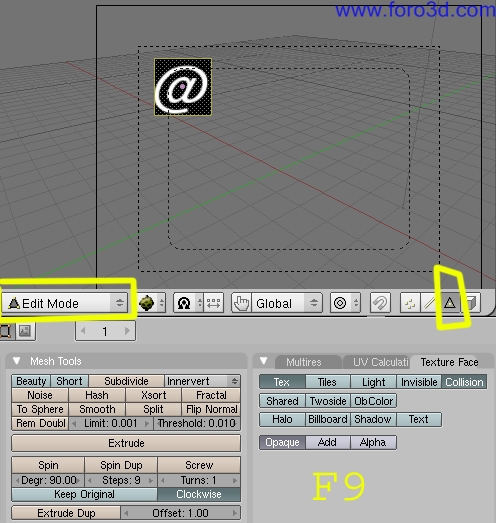Toggle move object centers only icon
496x523 pixels.
click(x=213, y=303)
